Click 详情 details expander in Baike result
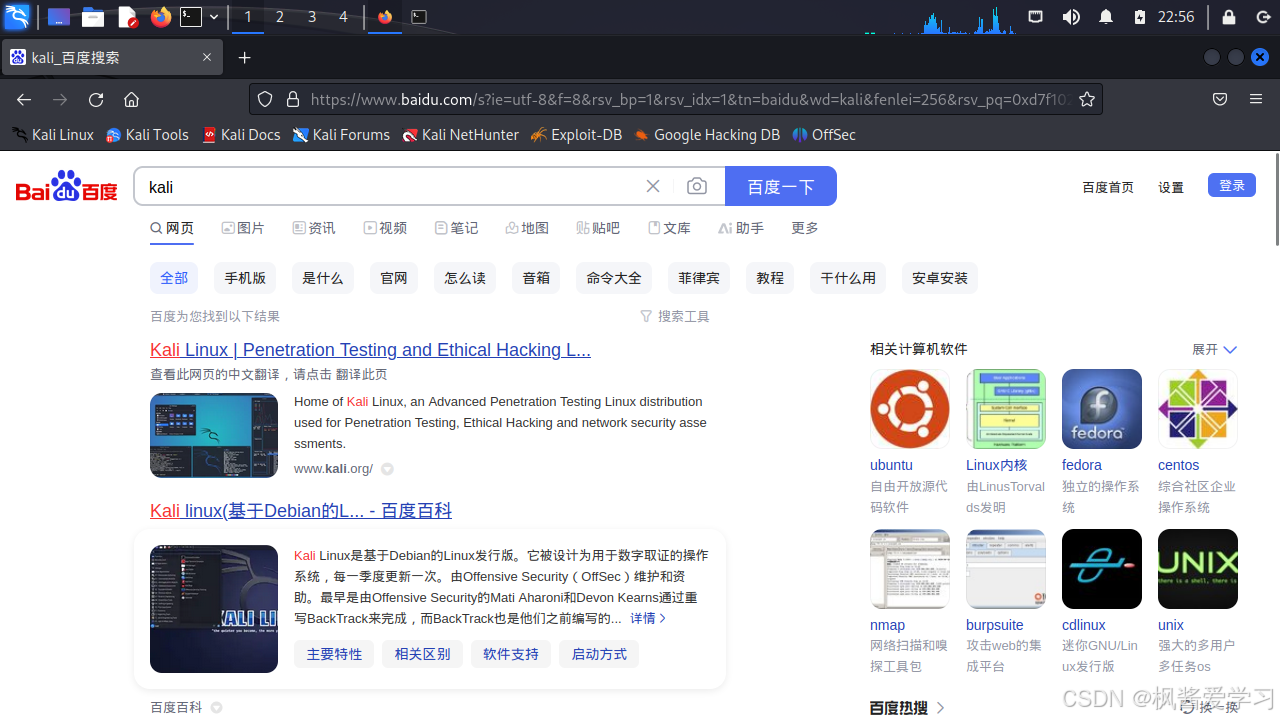The image size is (1280, 720). coord(648,618)
